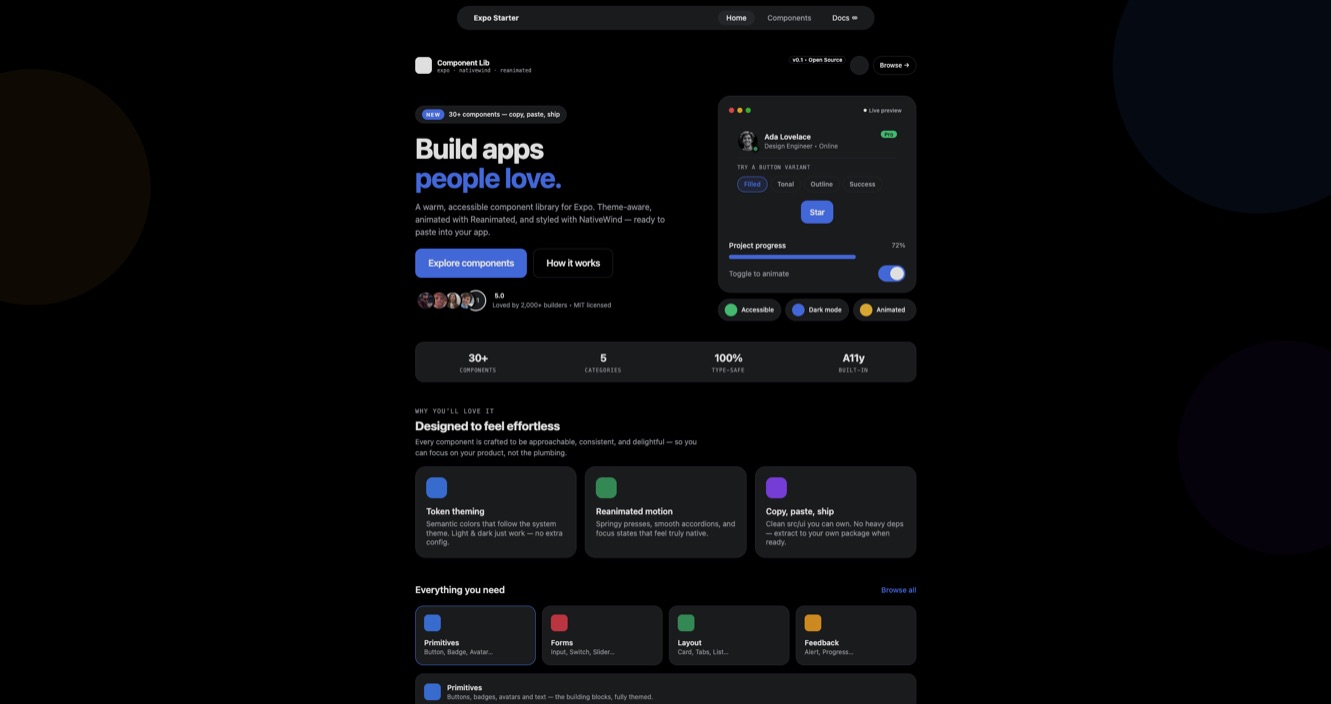Image resolution: width=1331 pixels, height=704 pixels.
Task: Click the Browse arrow button in the header
Action: (x=895, y=65)
